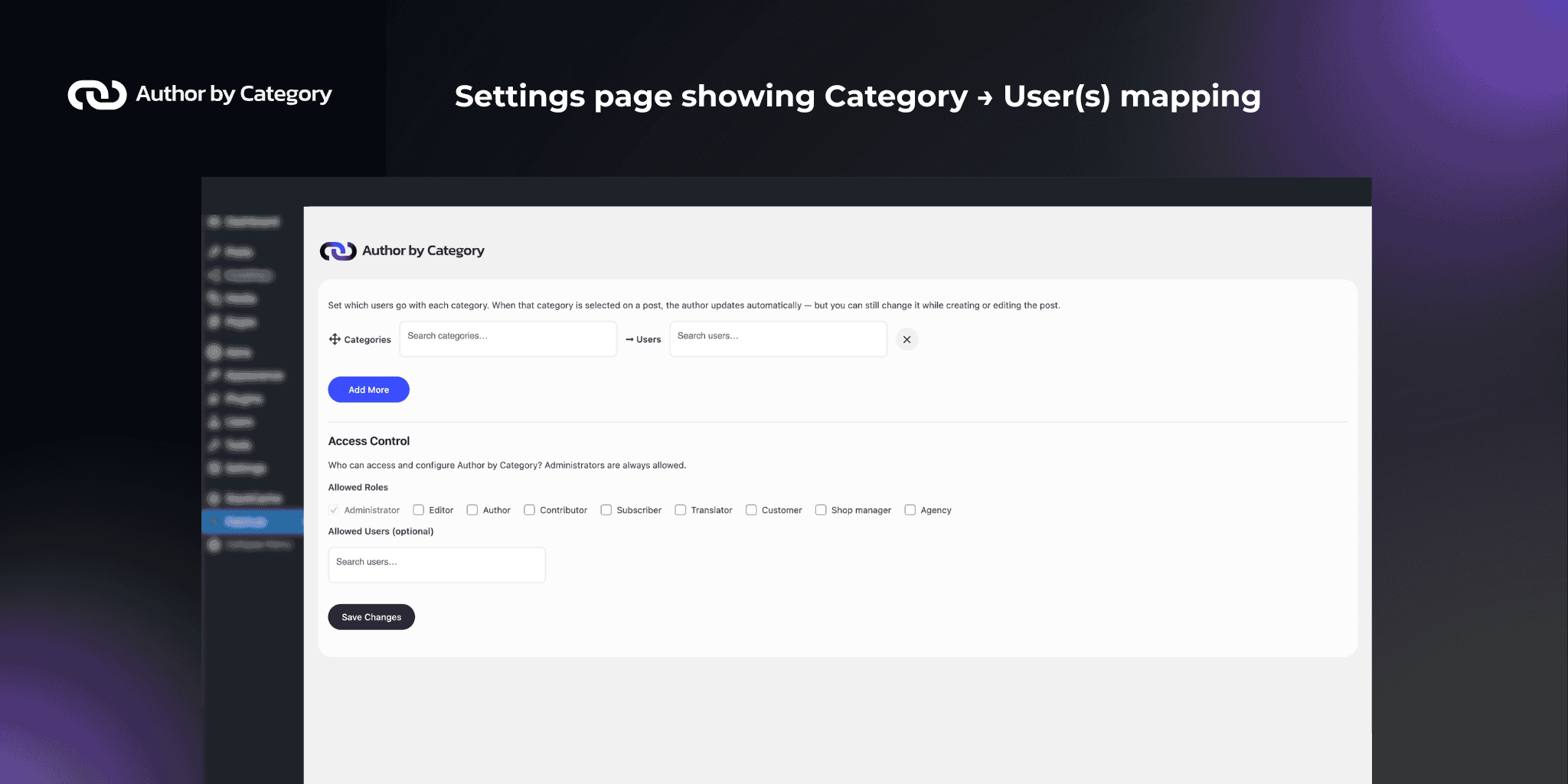
Task: Click the drag handle icon beside Categories
Action: (x=335, y=339)
